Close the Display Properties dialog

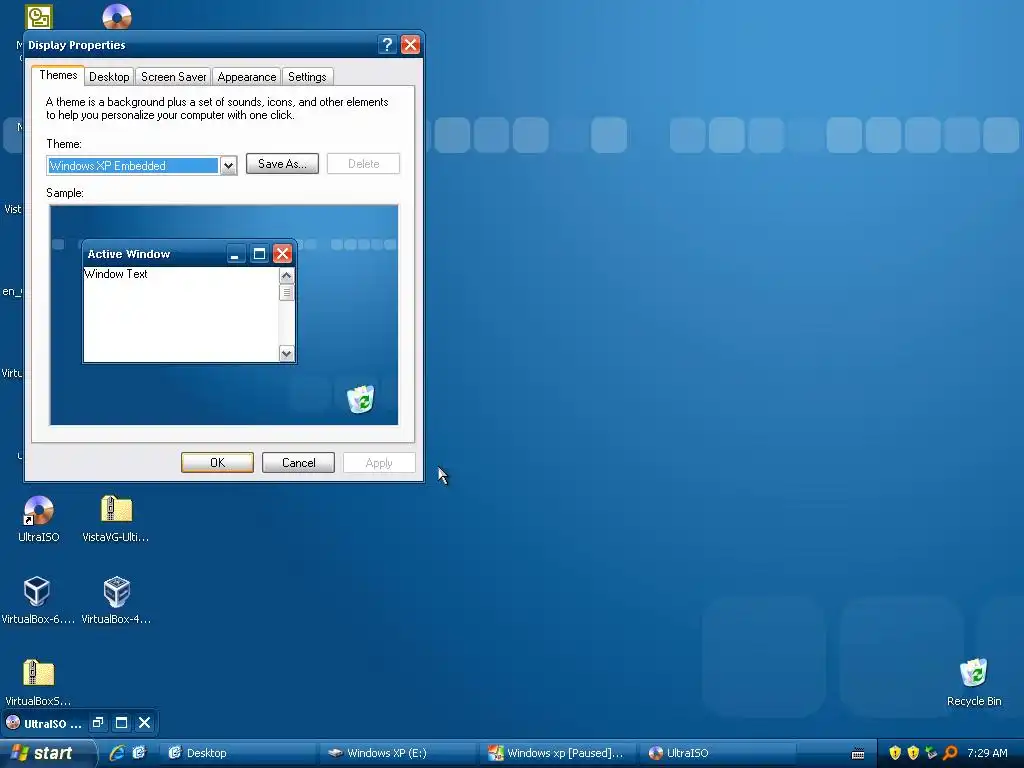coord(410,44)
